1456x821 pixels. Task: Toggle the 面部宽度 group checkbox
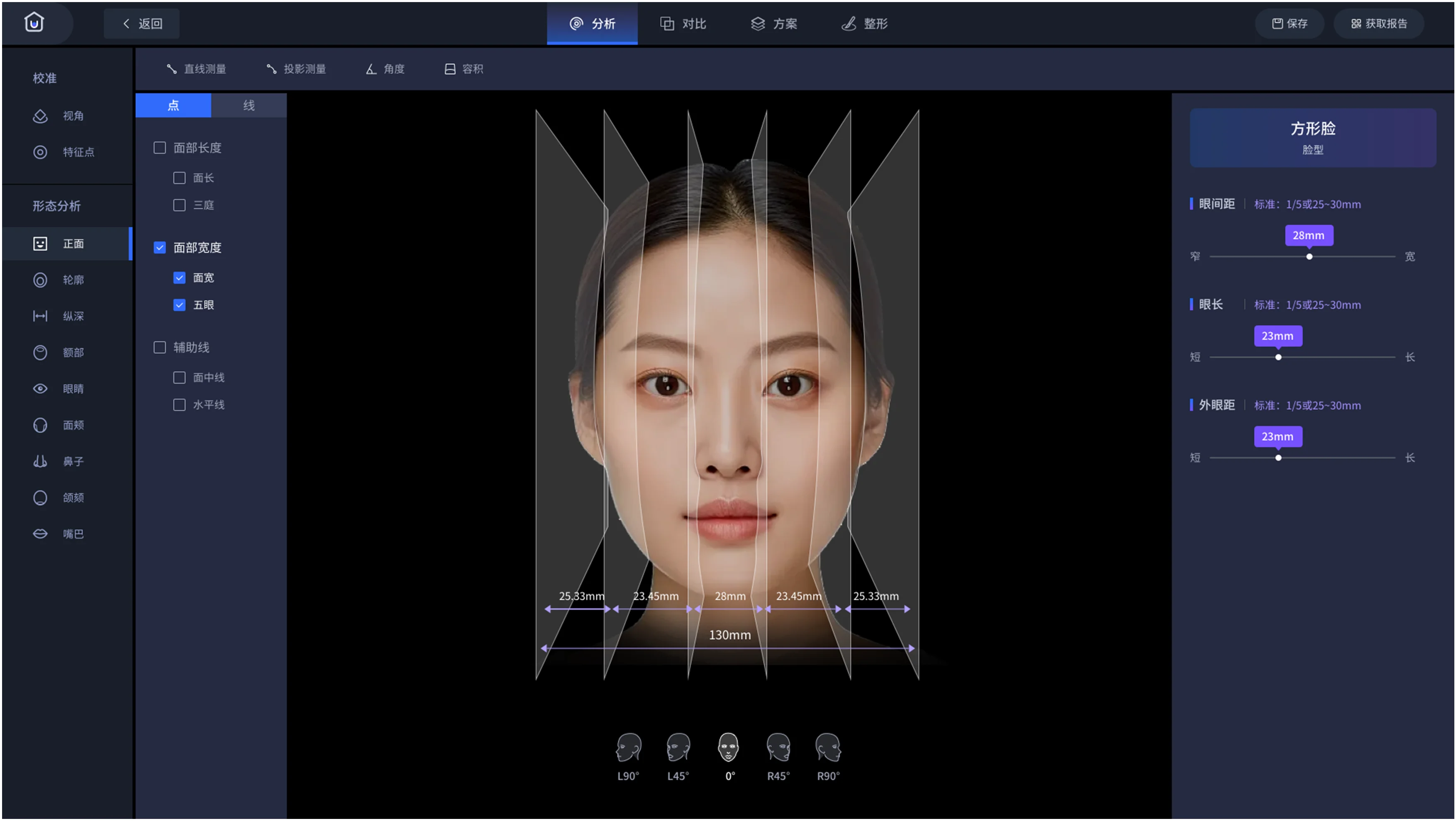[x=160, y=248]
